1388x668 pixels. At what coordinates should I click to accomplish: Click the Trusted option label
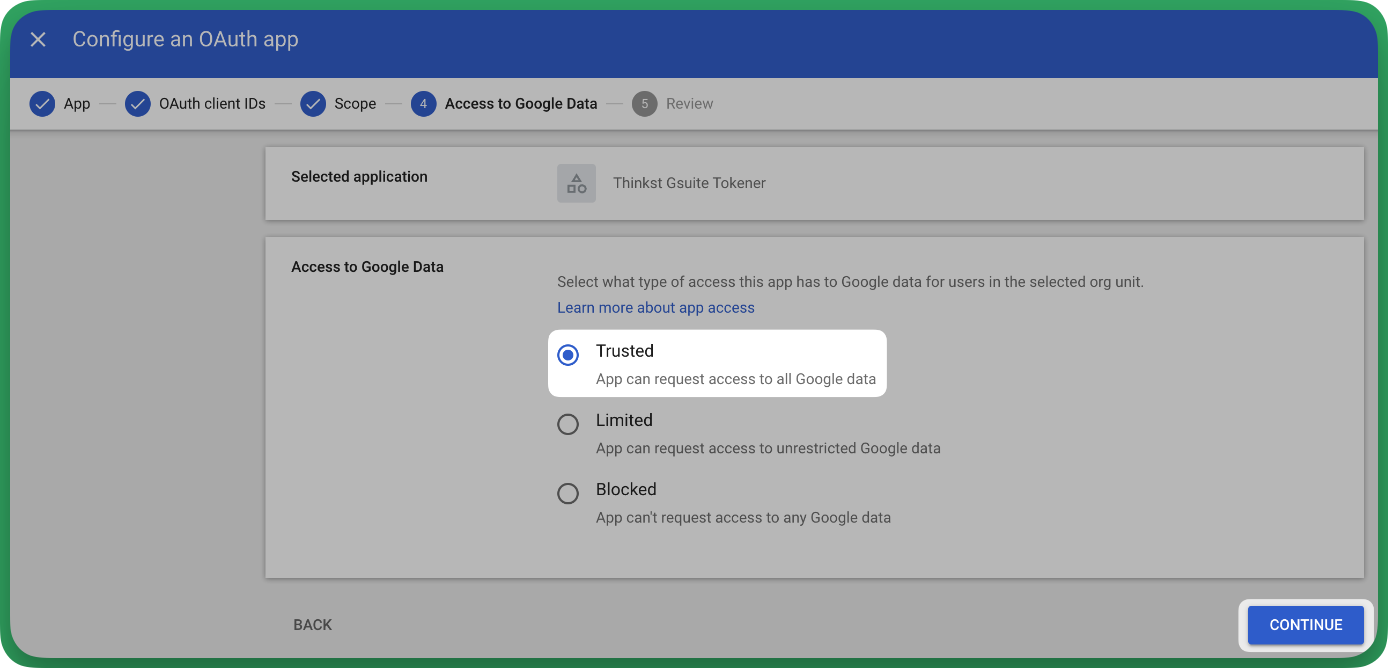tap(625, 351)
